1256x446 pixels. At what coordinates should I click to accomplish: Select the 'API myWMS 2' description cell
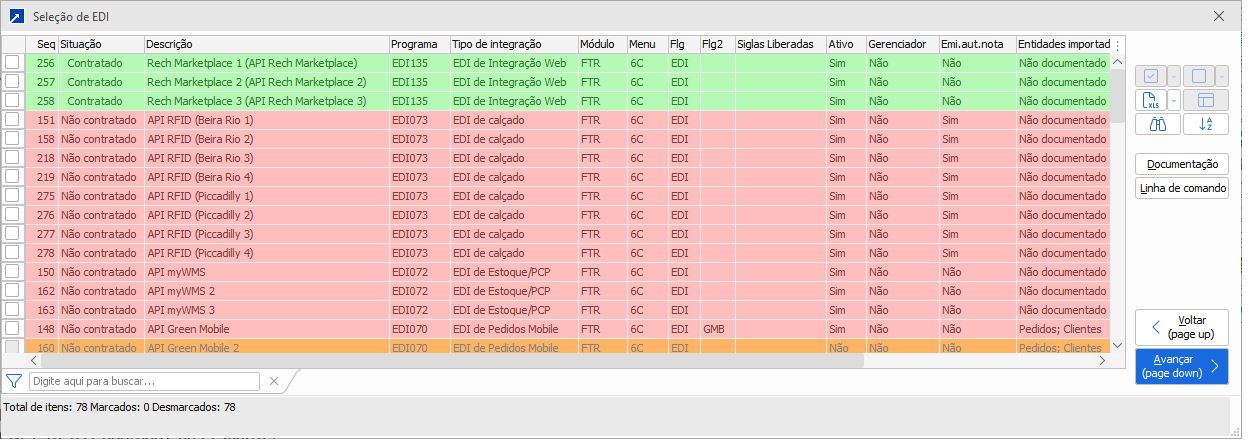click(267, 291)
